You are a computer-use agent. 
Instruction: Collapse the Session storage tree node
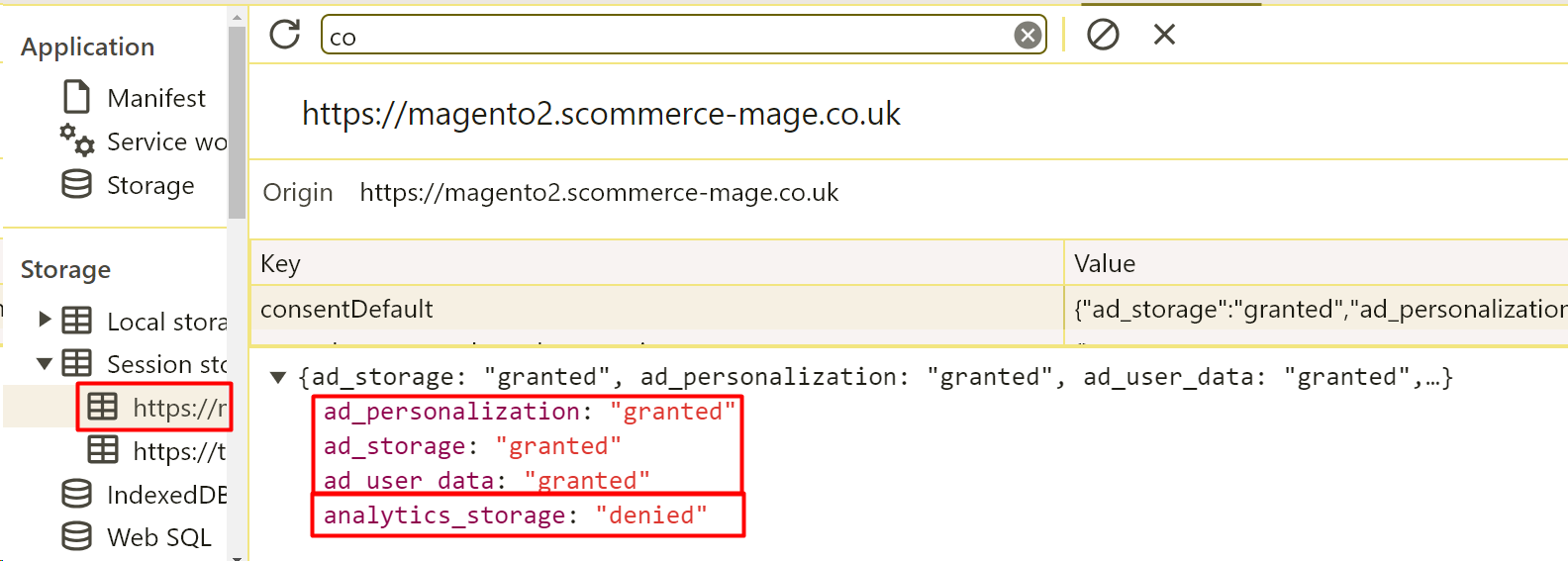tap(45, 363)
